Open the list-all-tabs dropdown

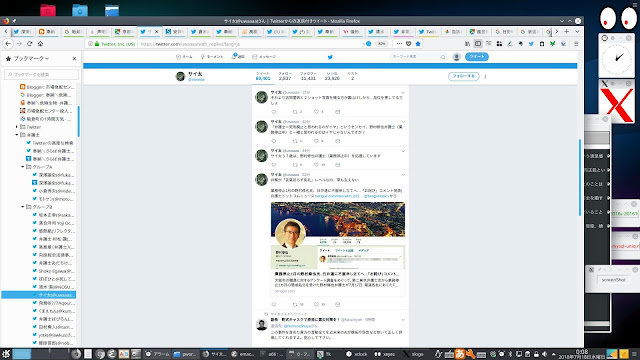(577, 31)
